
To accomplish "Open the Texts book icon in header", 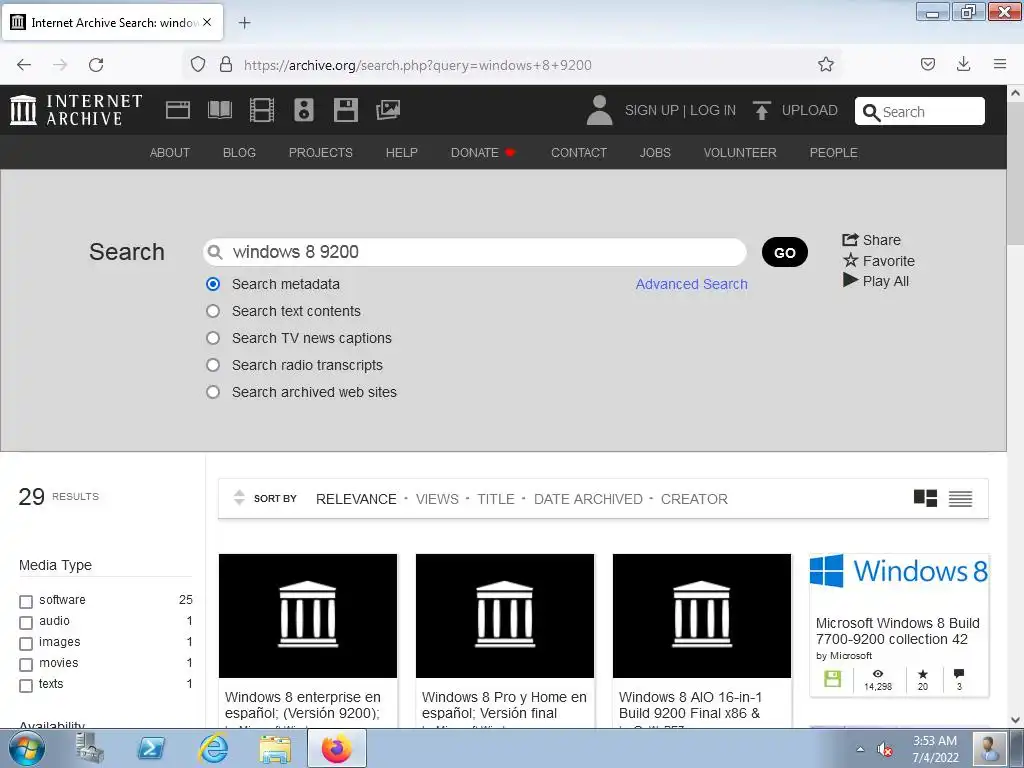I will (219, 110).
